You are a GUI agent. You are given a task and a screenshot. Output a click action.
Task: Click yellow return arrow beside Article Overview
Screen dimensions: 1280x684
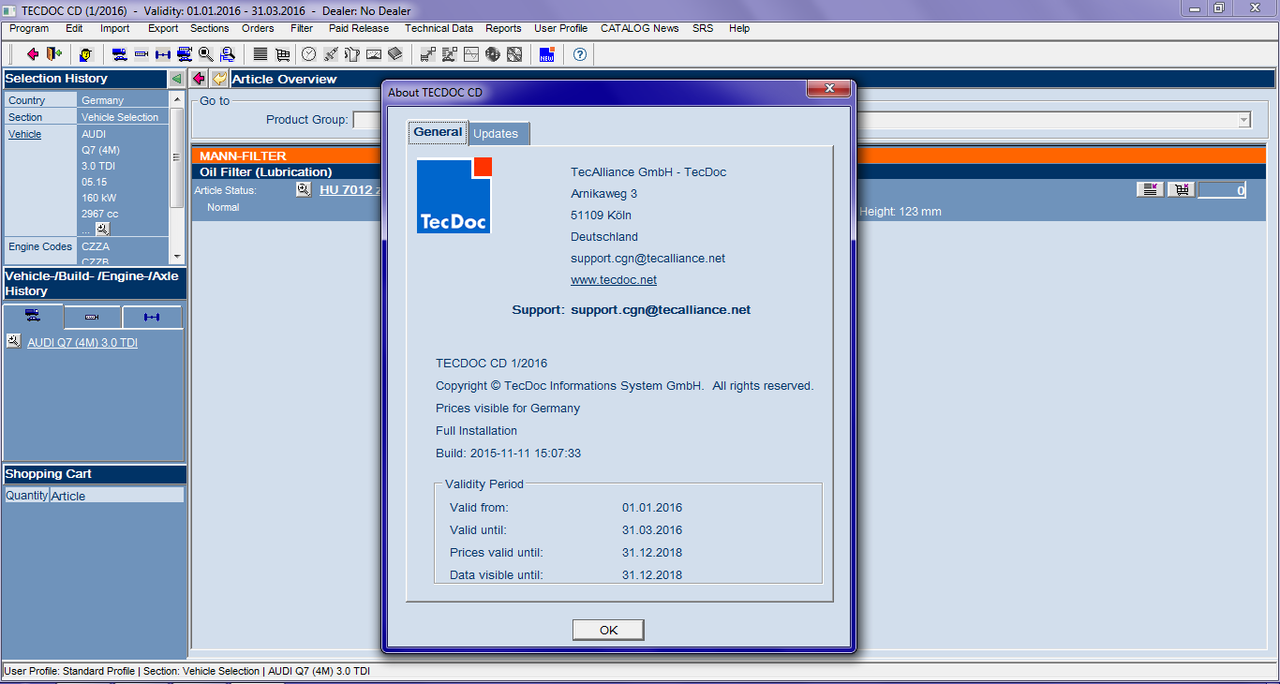(x=219, y=79)
